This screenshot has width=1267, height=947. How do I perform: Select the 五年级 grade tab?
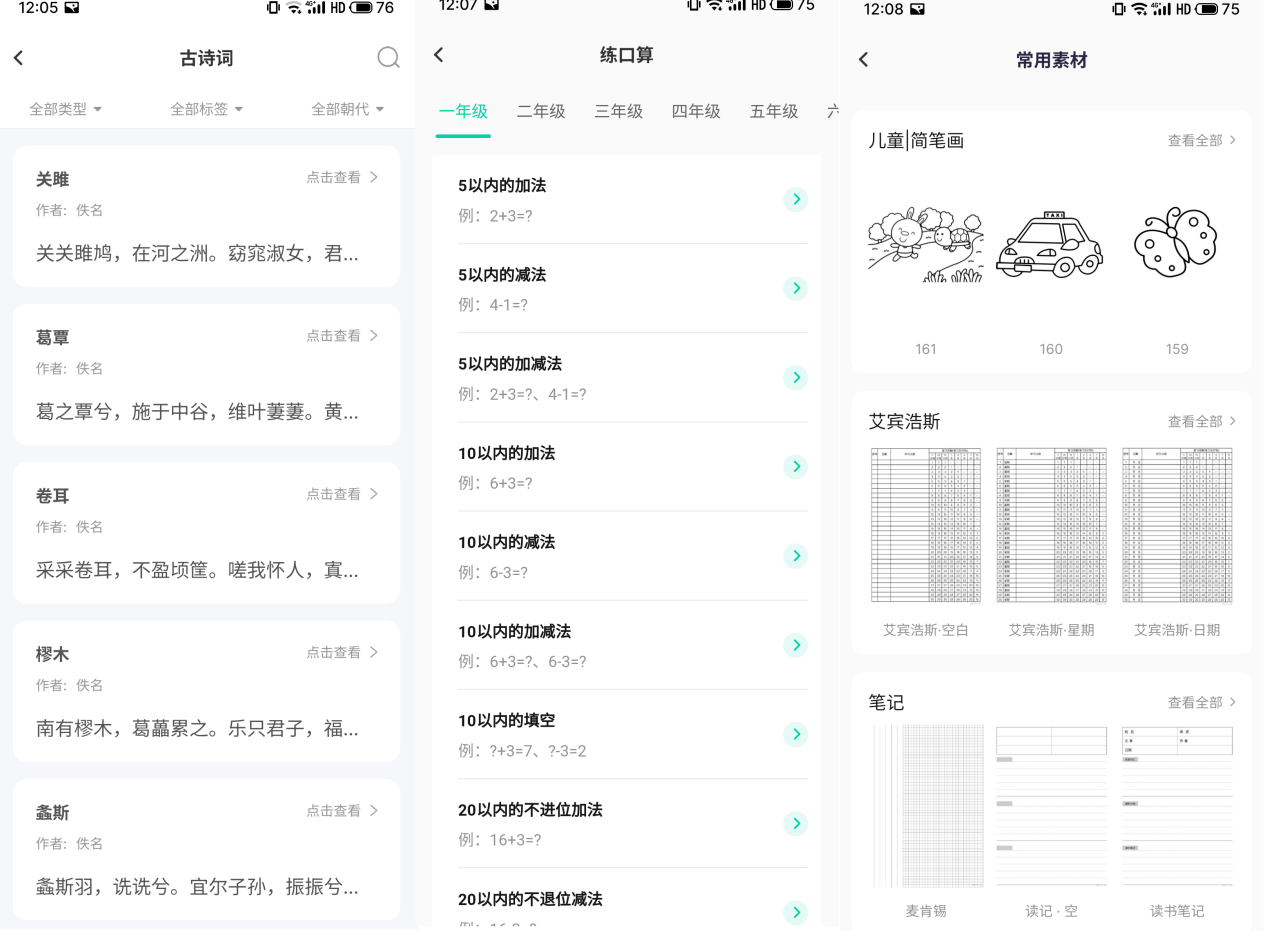tap(774, 111)
